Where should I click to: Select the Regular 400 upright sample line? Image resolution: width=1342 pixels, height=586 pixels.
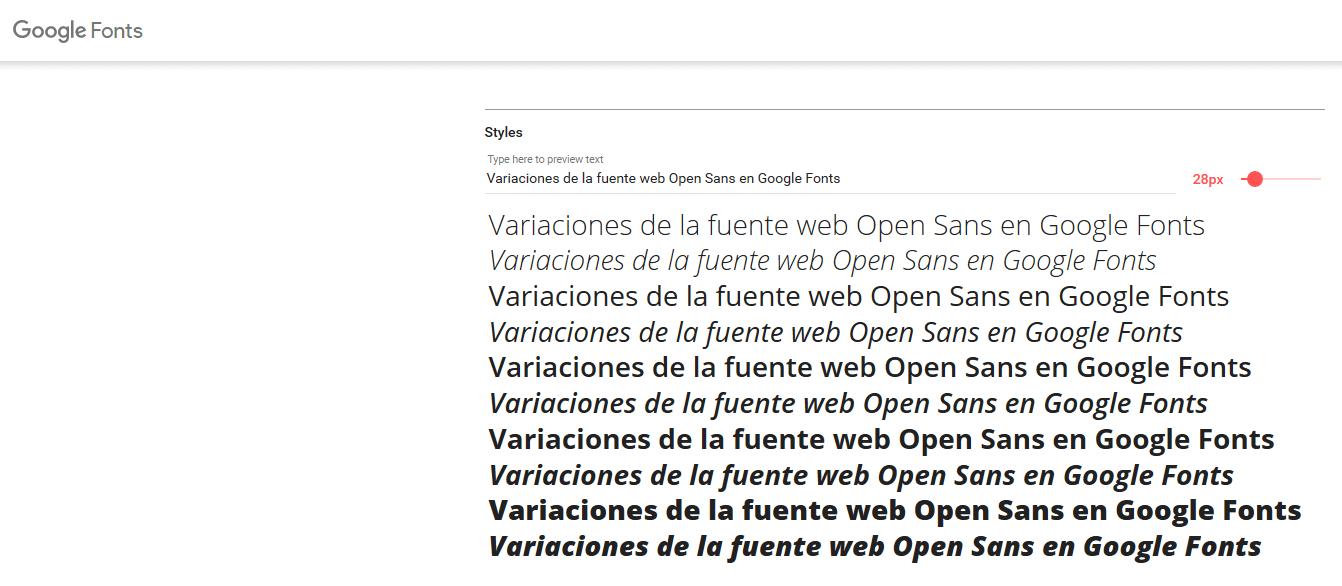pyautogui.click(x=859, y=297)
